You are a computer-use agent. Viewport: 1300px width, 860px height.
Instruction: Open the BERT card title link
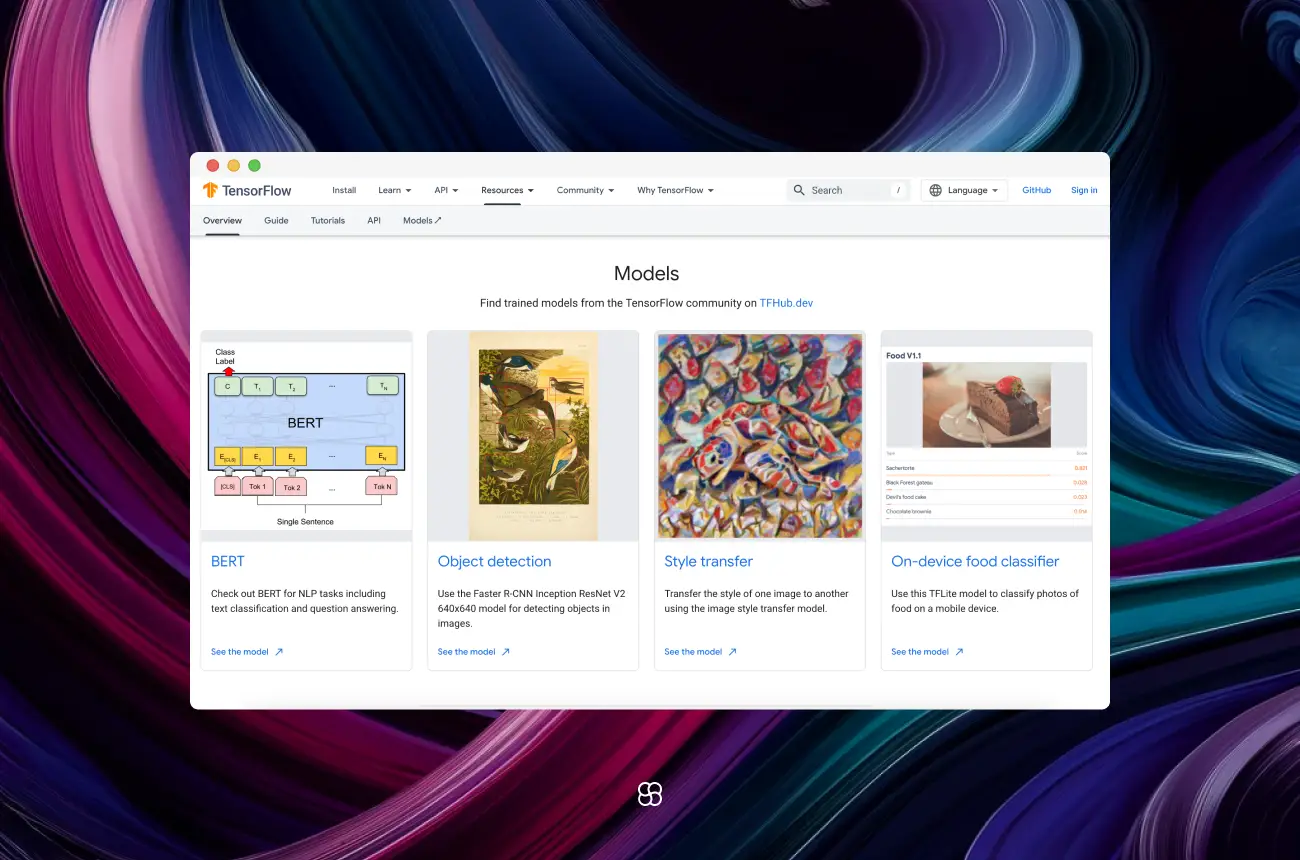pos(228,562)
